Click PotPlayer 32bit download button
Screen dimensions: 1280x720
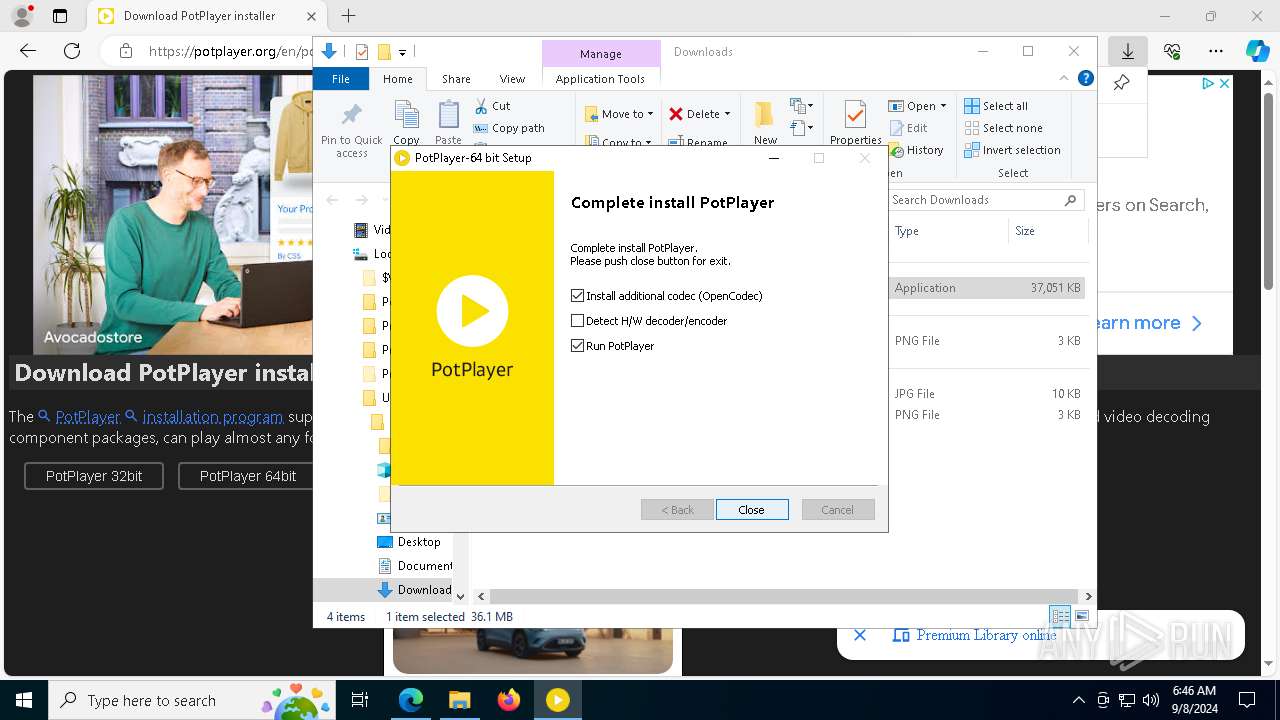click(x=94, y=476)
